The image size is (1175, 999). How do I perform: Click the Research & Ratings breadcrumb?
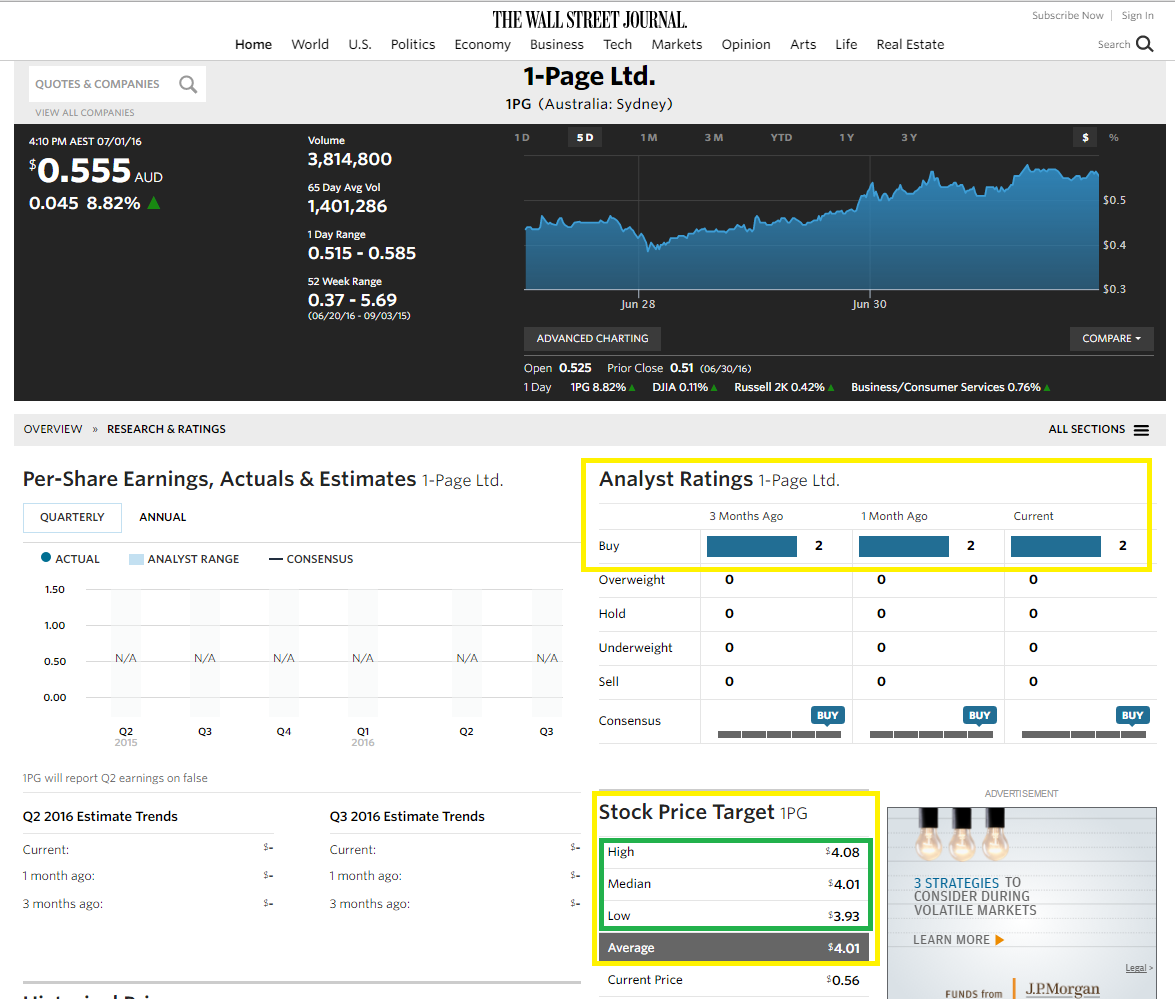[166, 429]
